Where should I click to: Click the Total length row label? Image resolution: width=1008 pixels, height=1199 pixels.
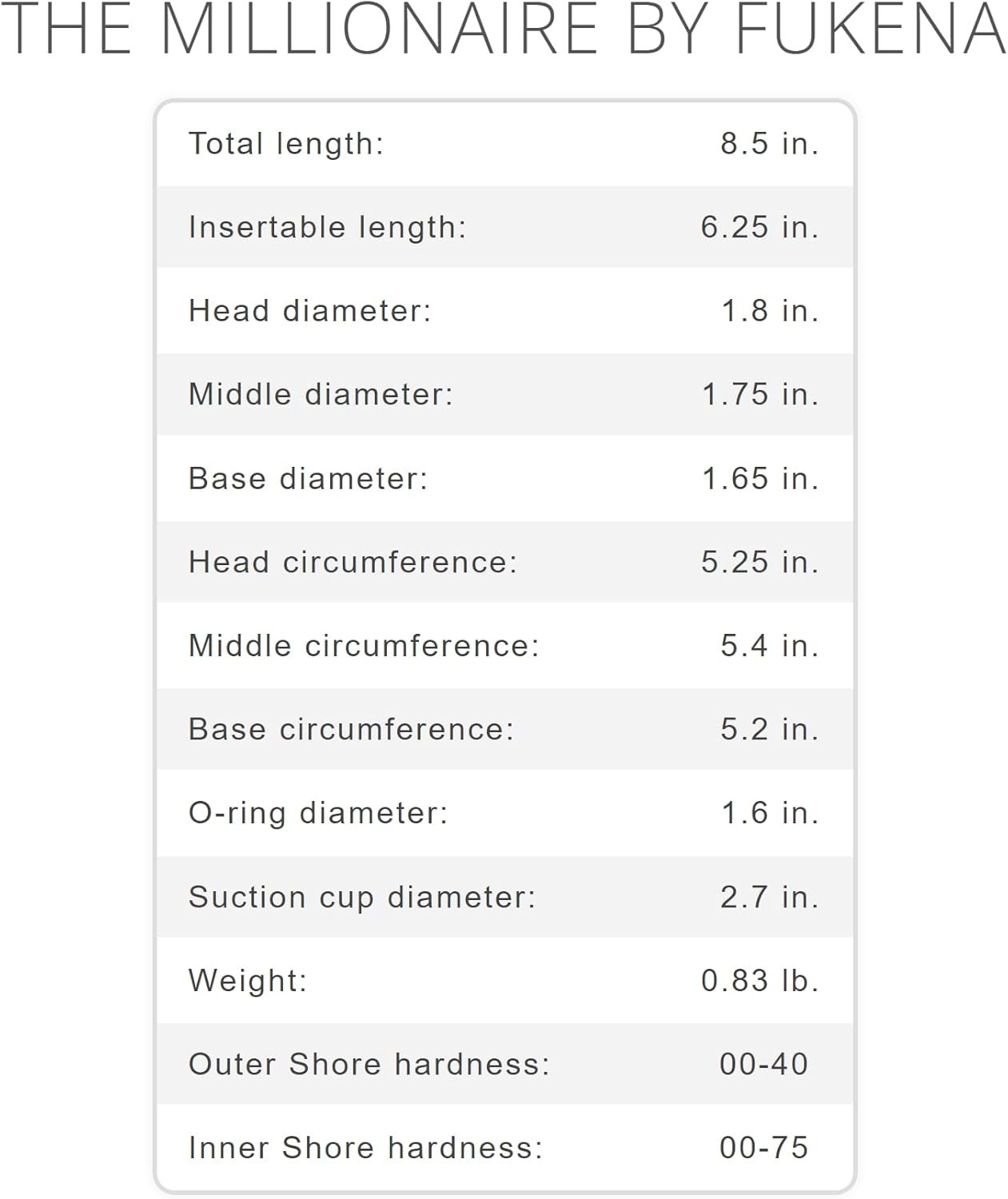[286, 144]
